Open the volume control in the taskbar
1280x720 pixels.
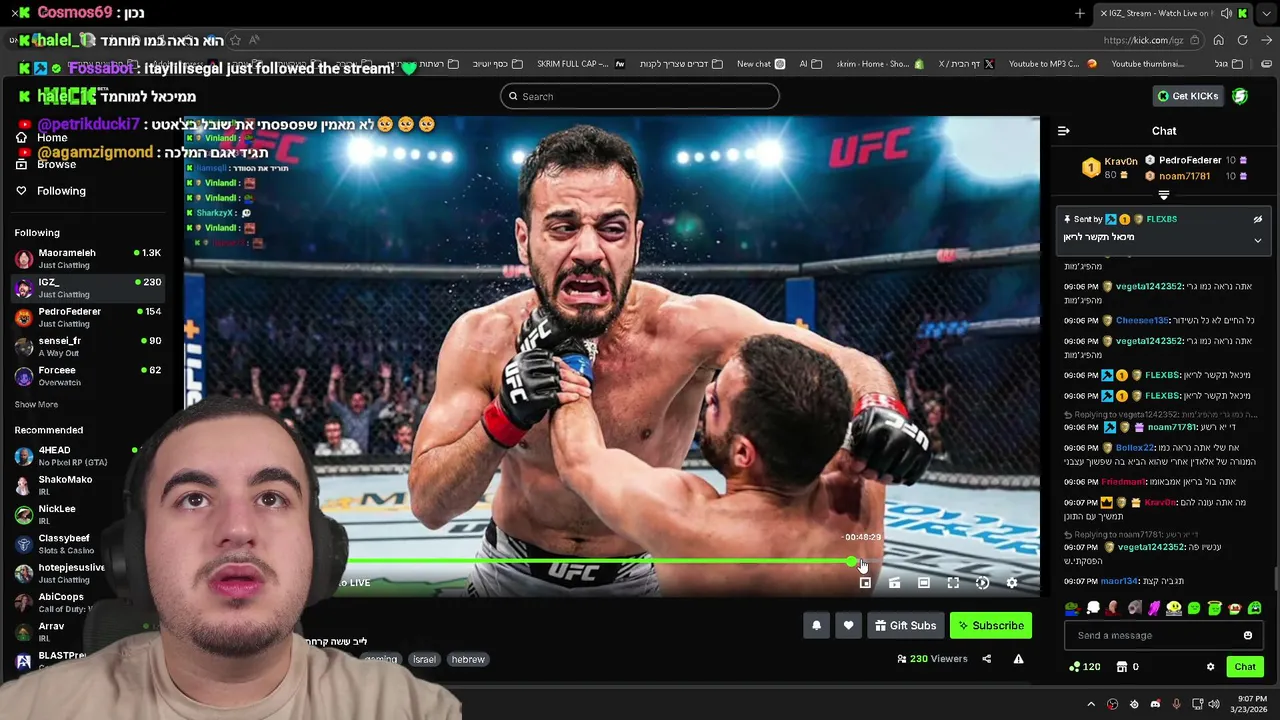point(1214,704)
